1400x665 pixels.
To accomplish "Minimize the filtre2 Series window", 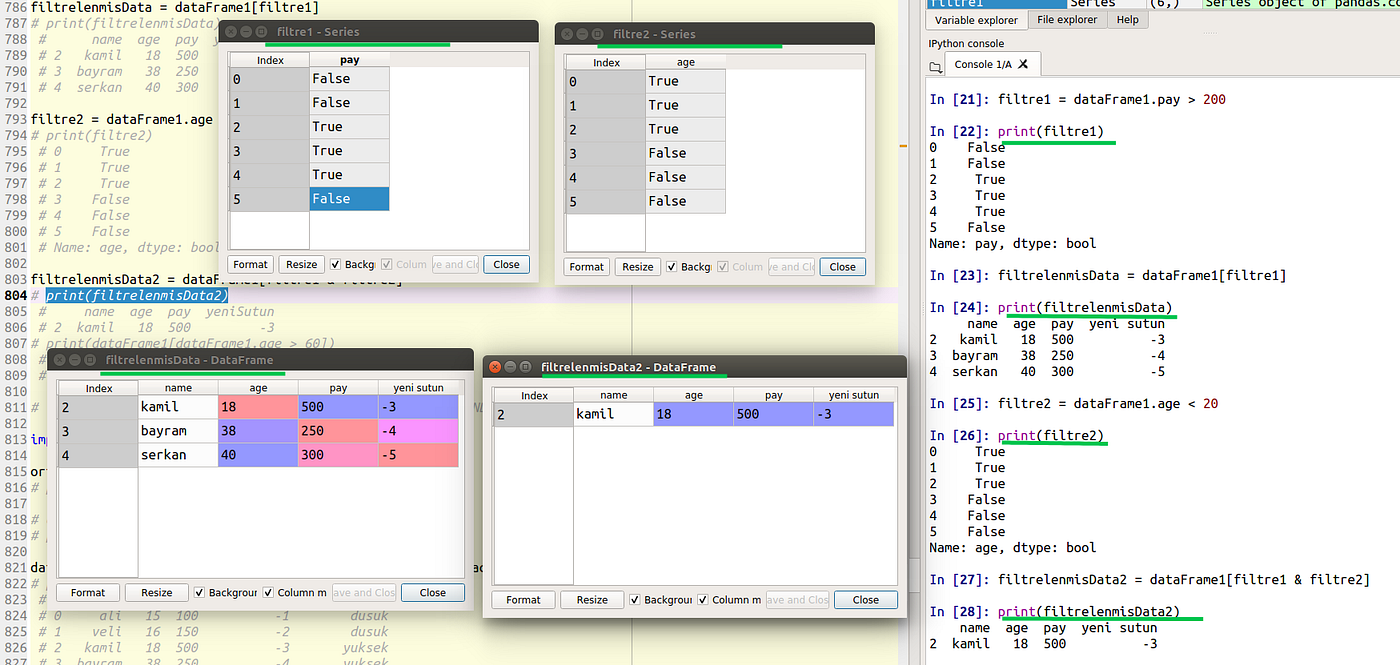I will (581, 34).
